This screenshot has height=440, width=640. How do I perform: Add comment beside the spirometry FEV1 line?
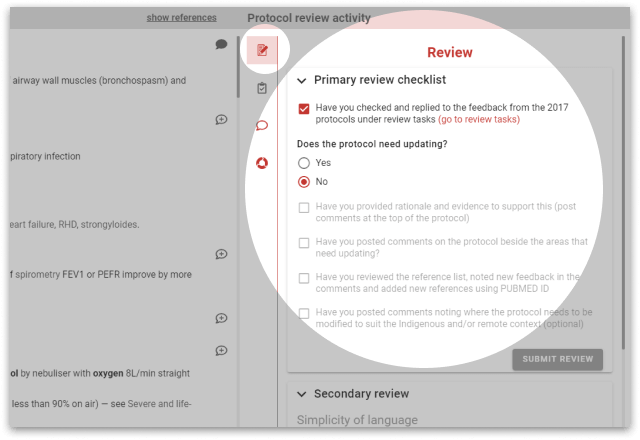coord(221,254)
